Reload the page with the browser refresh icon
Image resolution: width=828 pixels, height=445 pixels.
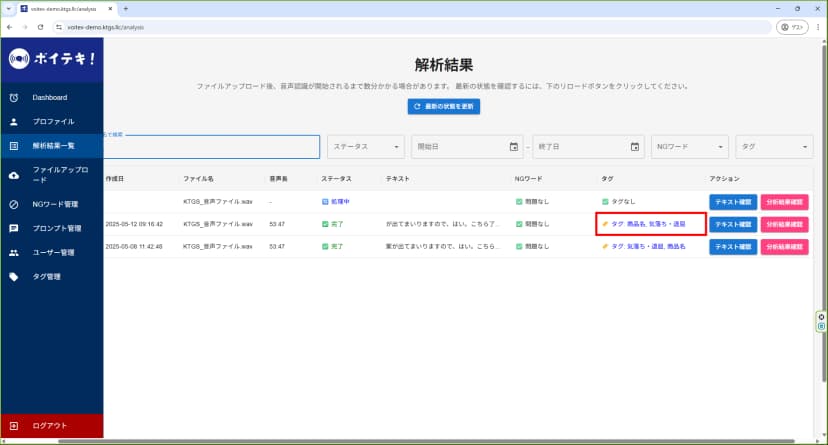click(x=41, y=27)
